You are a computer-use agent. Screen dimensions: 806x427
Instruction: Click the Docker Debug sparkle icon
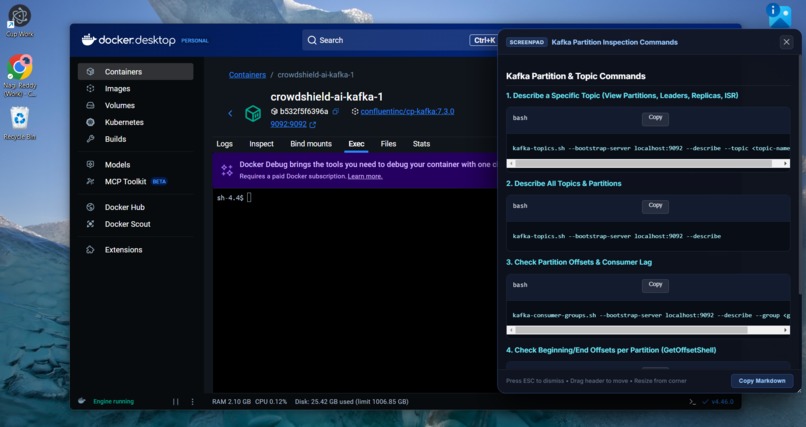(x=227, y=170)
